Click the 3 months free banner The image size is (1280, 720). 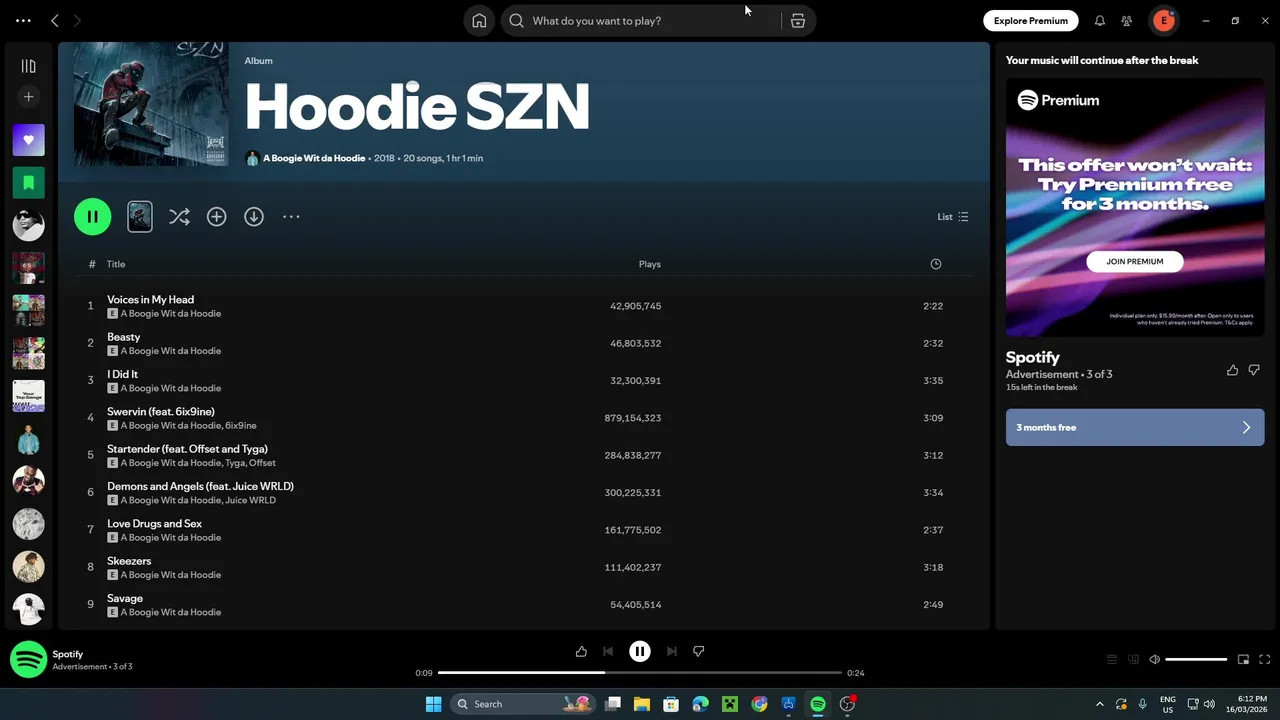coord(1135,428)
